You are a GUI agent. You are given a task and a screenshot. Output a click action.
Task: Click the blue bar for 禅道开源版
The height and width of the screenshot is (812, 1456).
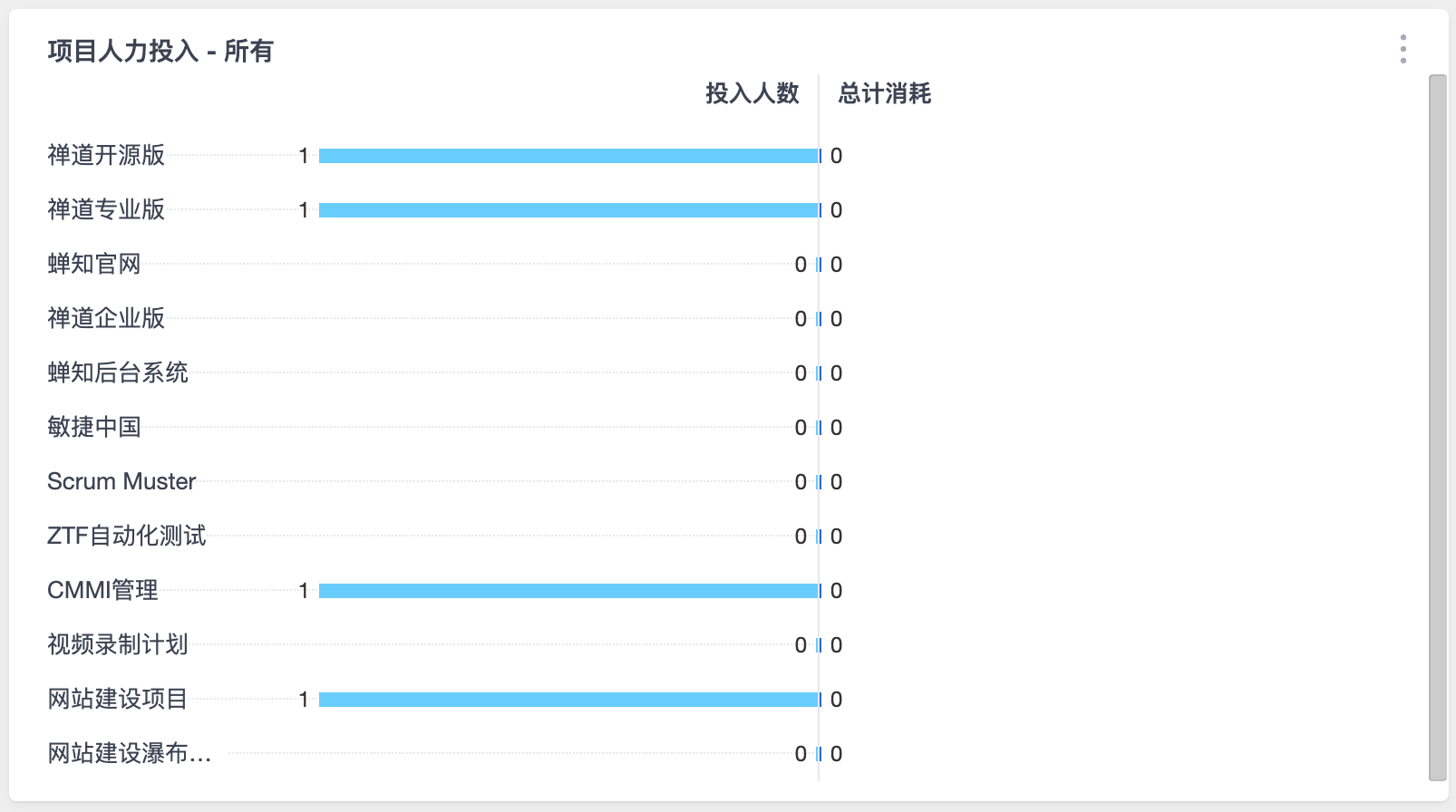click(568, 156)
